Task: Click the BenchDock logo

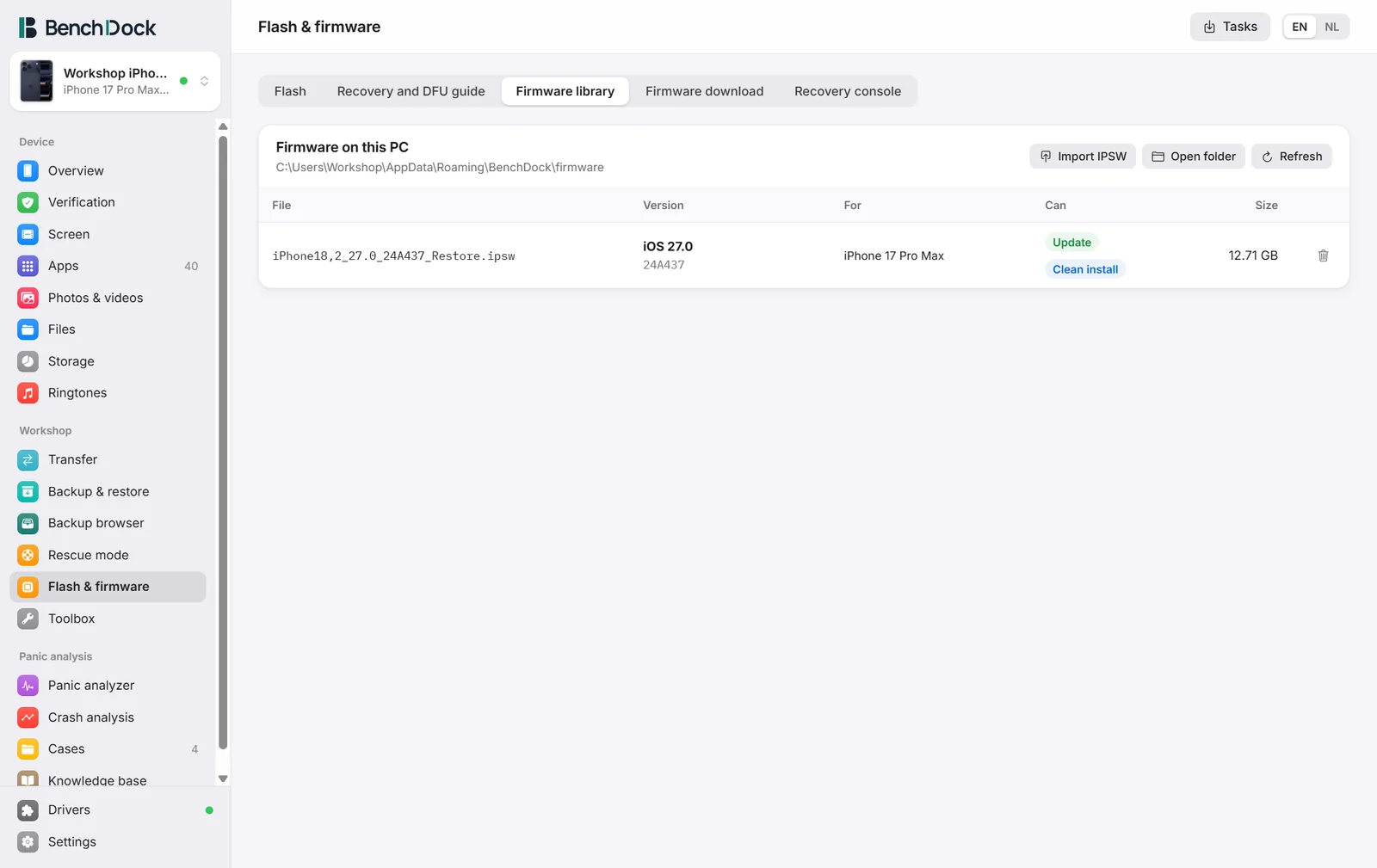Action: click(x=88, y=28)
